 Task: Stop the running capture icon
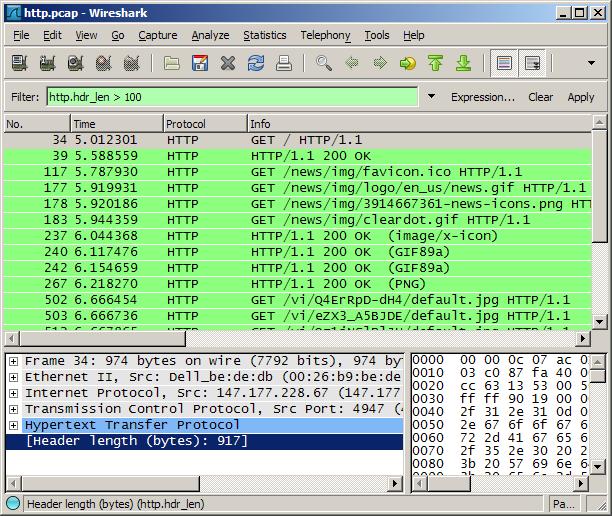click(103, 63)
